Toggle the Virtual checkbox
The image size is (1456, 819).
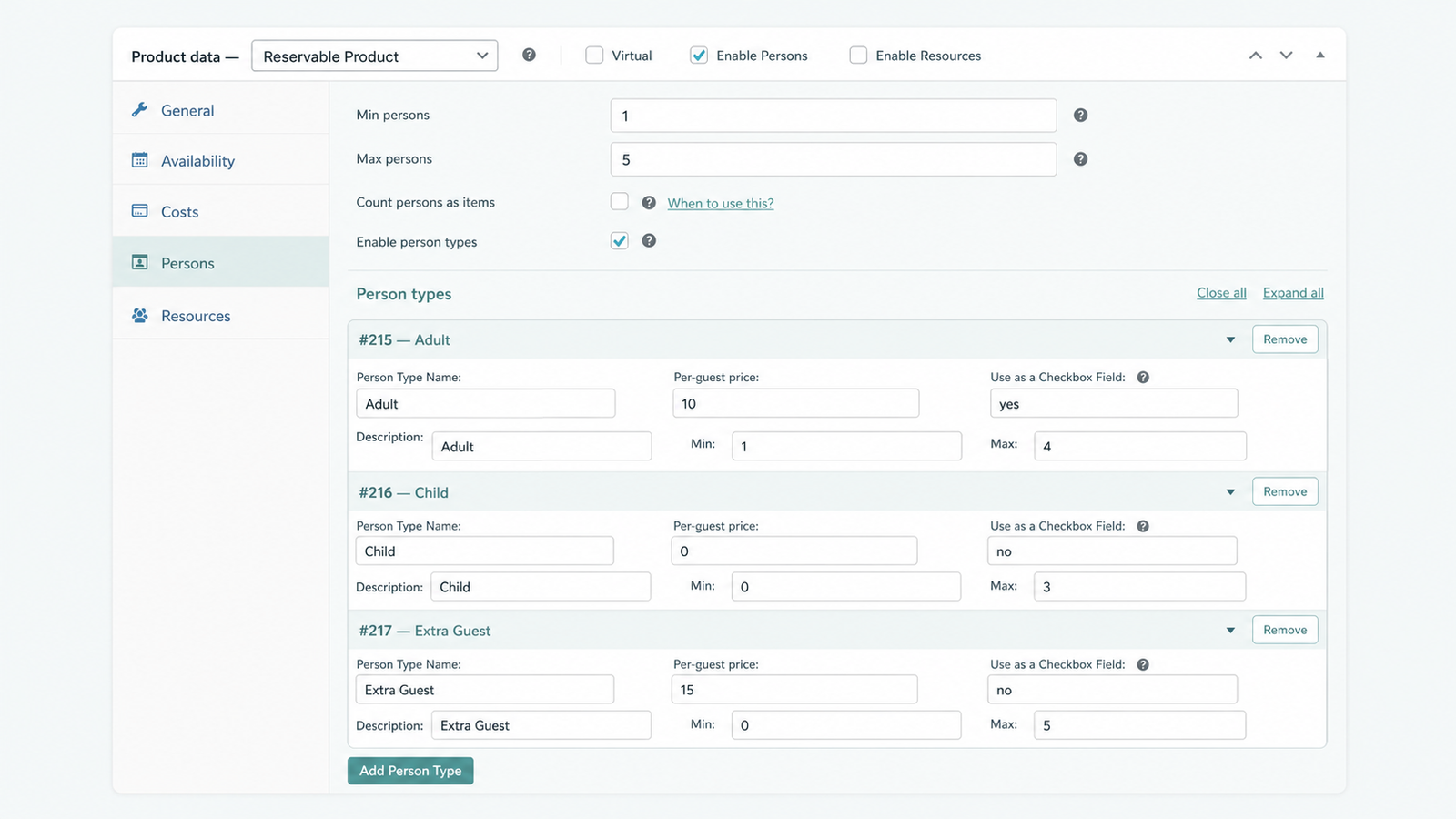pyautogui.click(x=594, y=56)
